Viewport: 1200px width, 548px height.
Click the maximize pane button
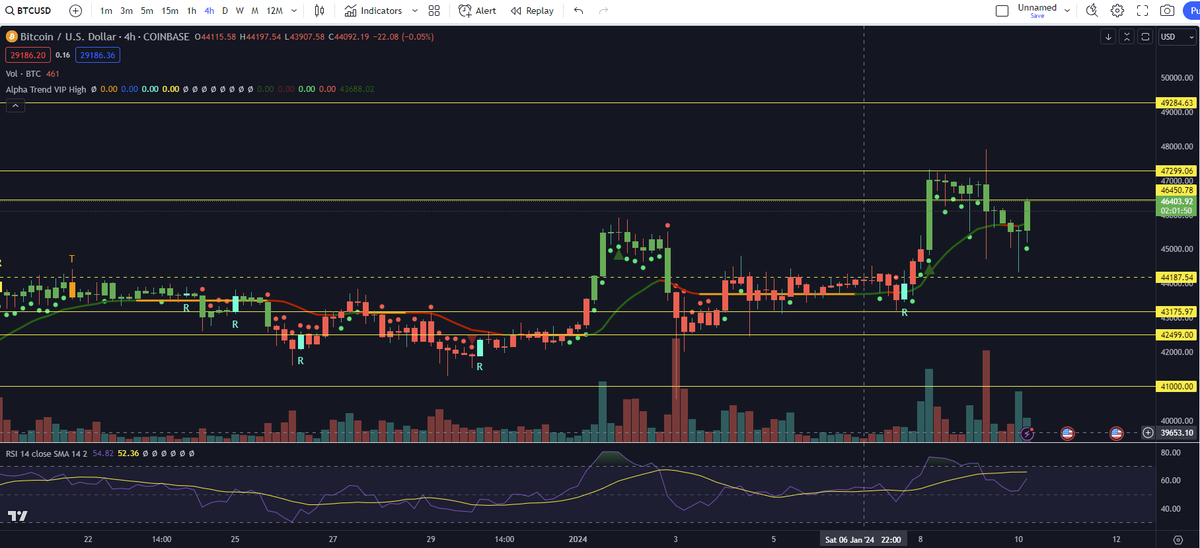pos(1145,37)
